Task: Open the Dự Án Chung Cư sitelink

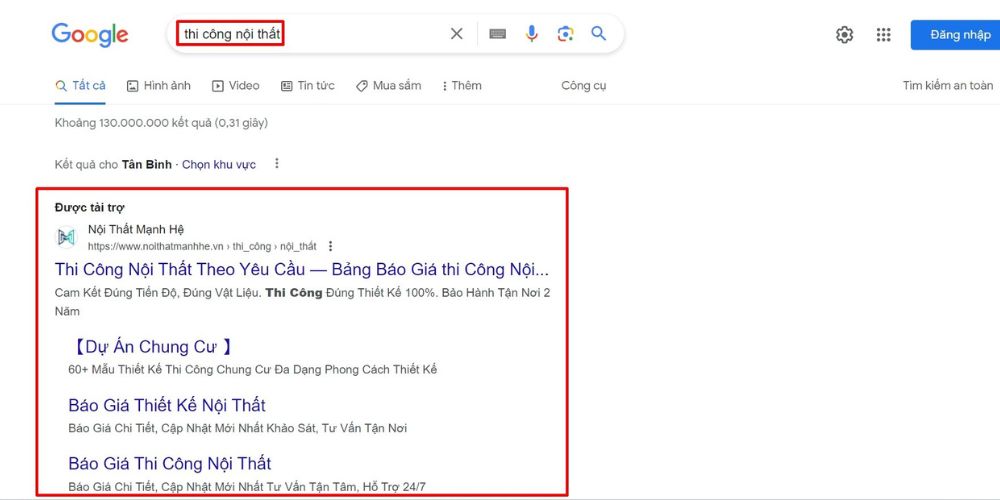Action: [151, 347]
